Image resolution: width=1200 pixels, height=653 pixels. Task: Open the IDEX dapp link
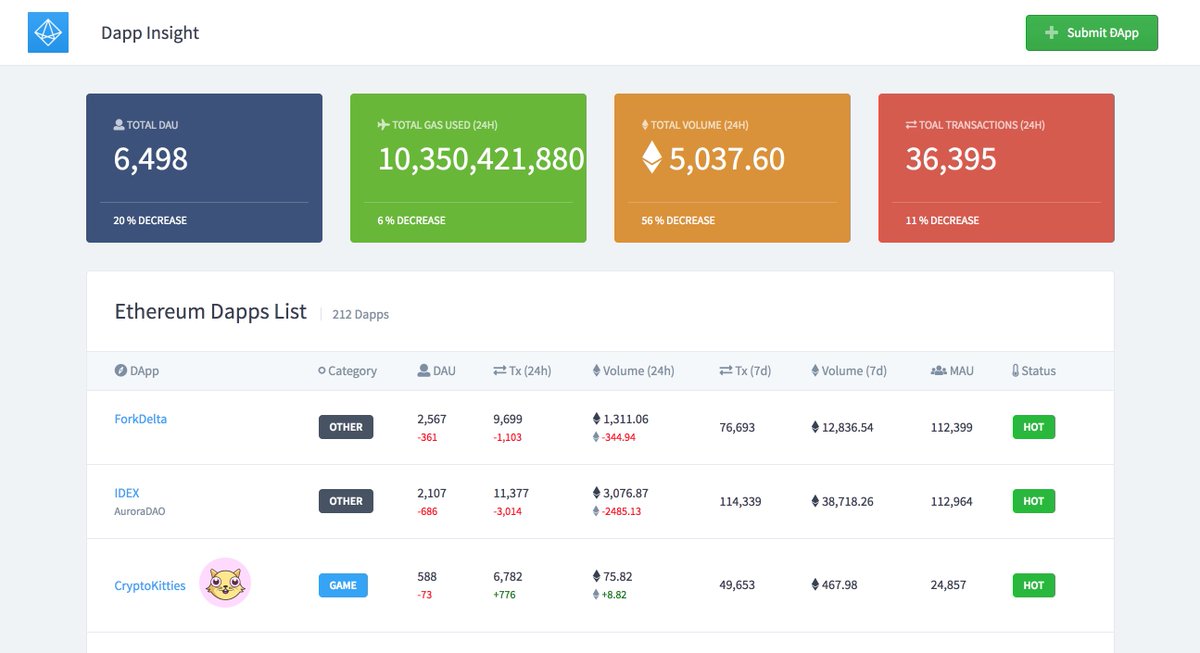coord(127,493)
